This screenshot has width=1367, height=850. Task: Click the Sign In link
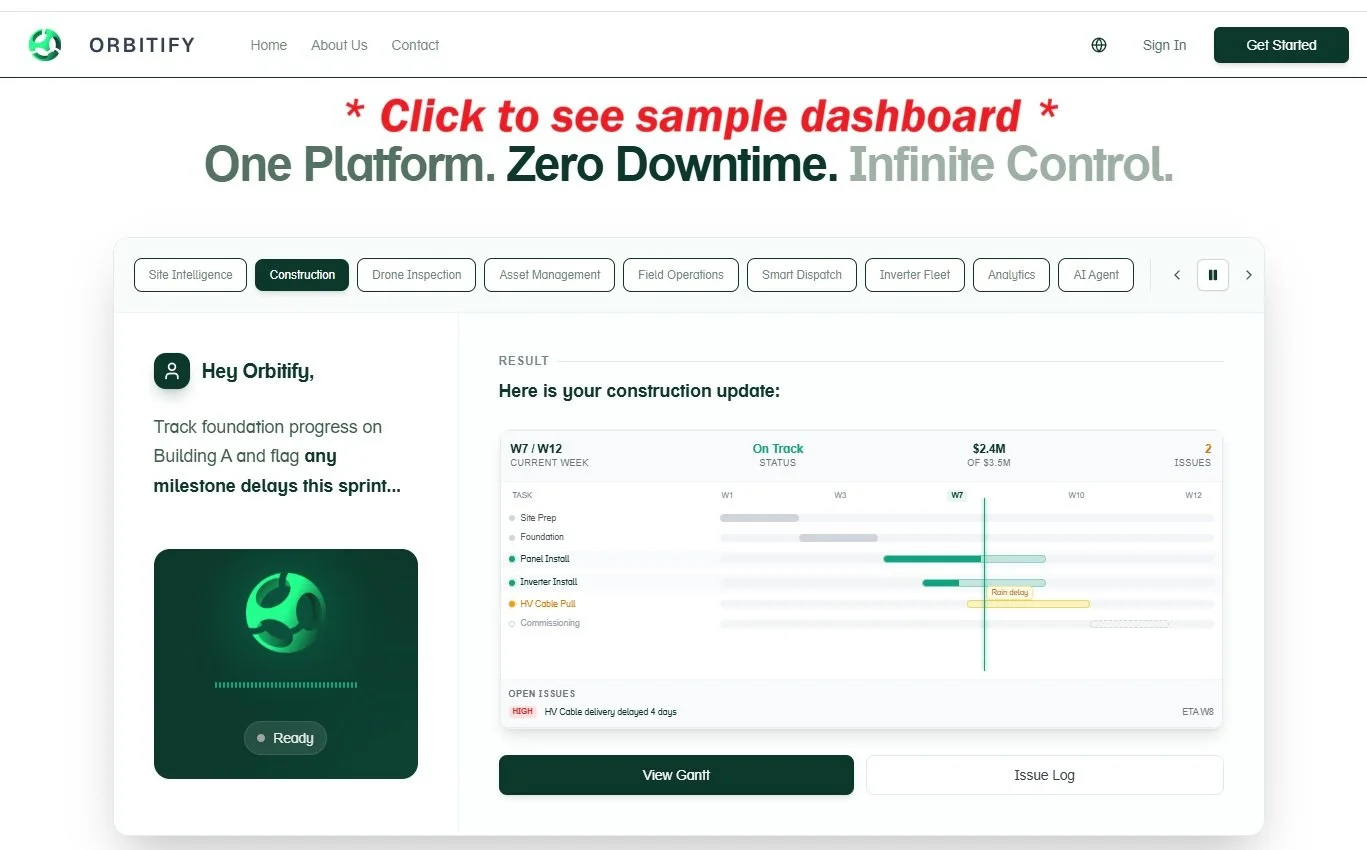[x=1165, y=45]
